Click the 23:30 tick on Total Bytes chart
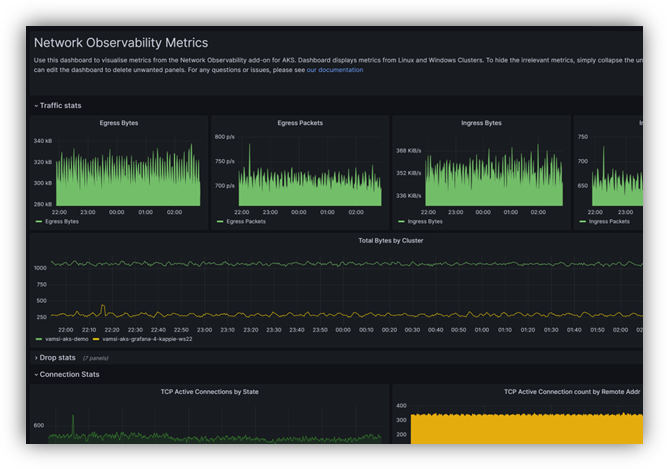Viewport: 667px width, 469px height. pyautogui.click(x=274, y=330)
